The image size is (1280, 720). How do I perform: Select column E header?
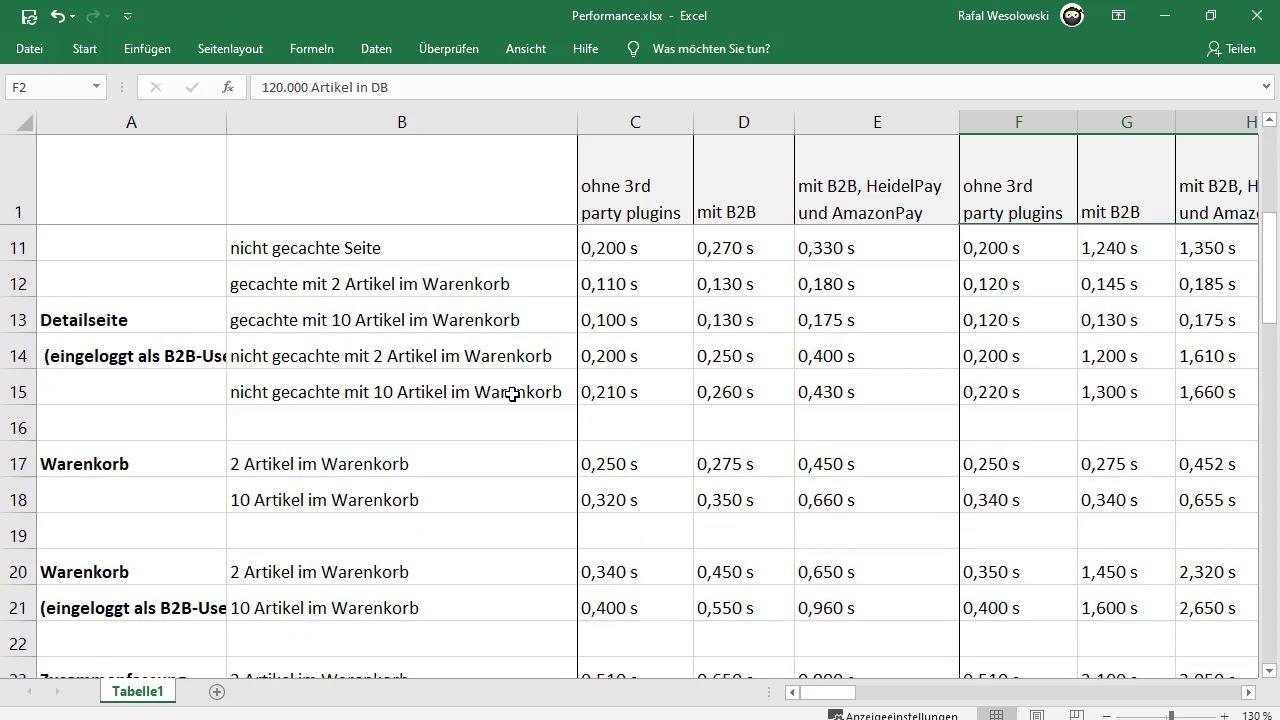pyautogui.click(x=877, y=122)
